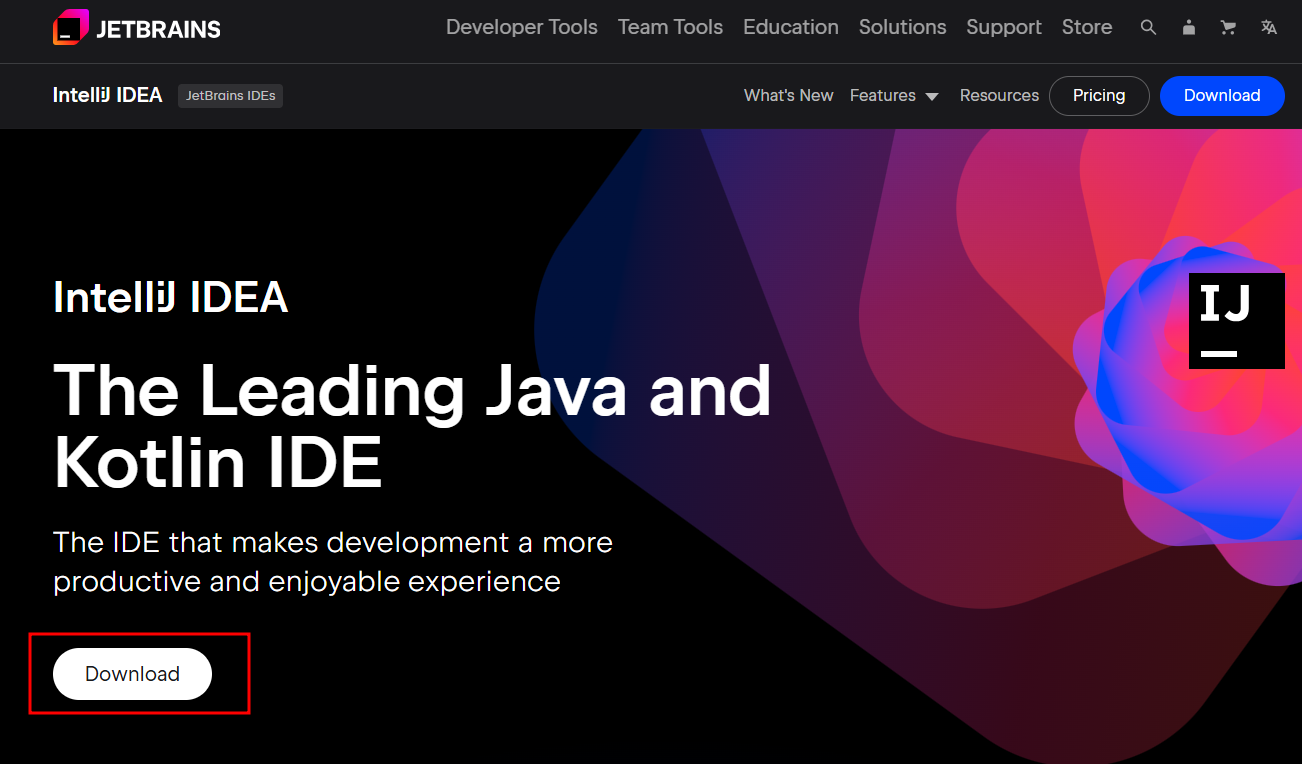Go to the Store
1302x764 pixels.
1087,27
